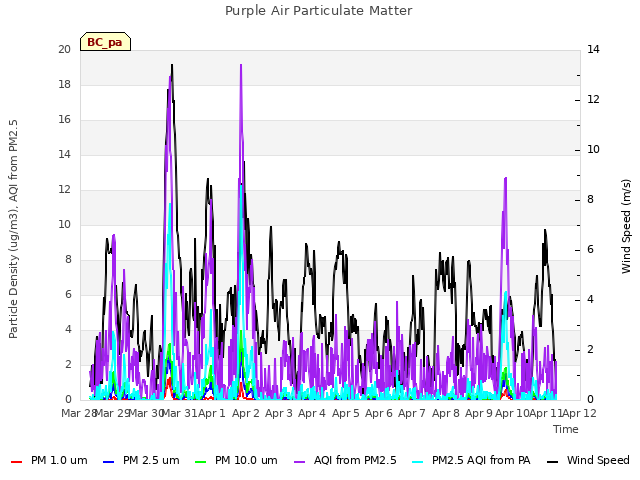The width and height of the screenshot is (640, 480).
Task: Click the purple AQI spike at Apr 2
Action: coord(241,65)
